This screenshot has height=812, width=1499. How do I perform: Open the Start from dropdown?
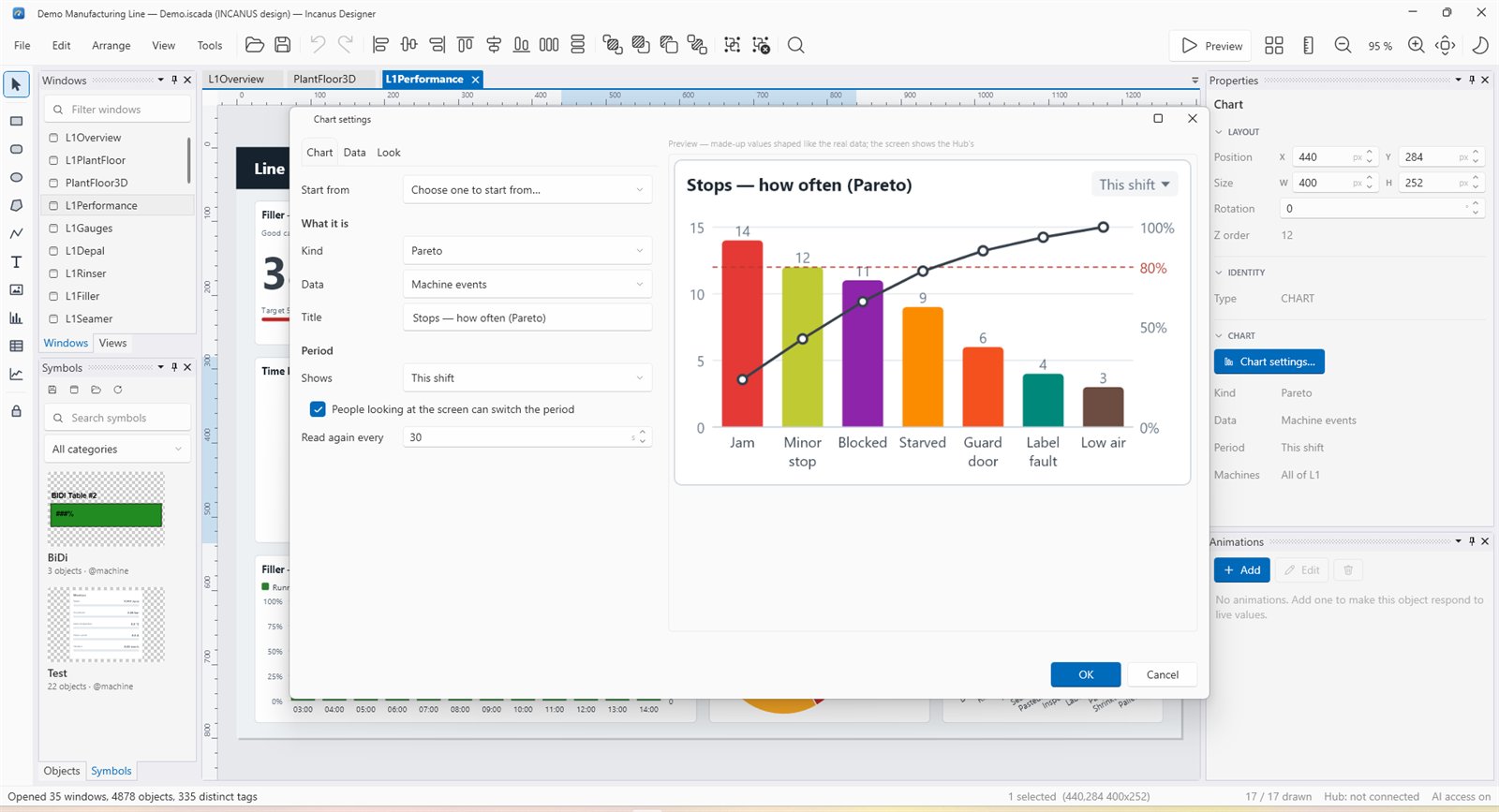pyautogui.click(x=527, y=190)
